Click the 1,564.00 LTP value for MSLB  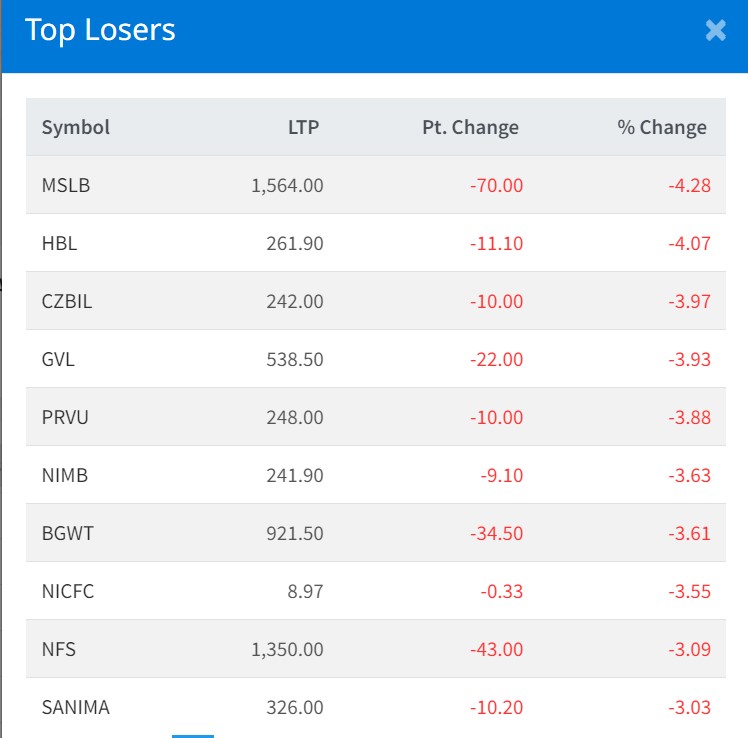tap(286, 185)
